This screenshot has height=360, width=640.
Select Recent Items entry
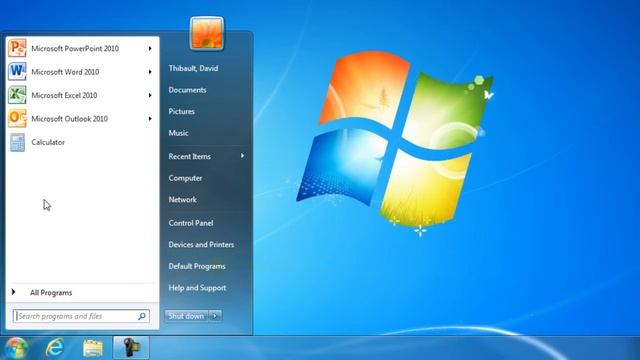point(189,156)
